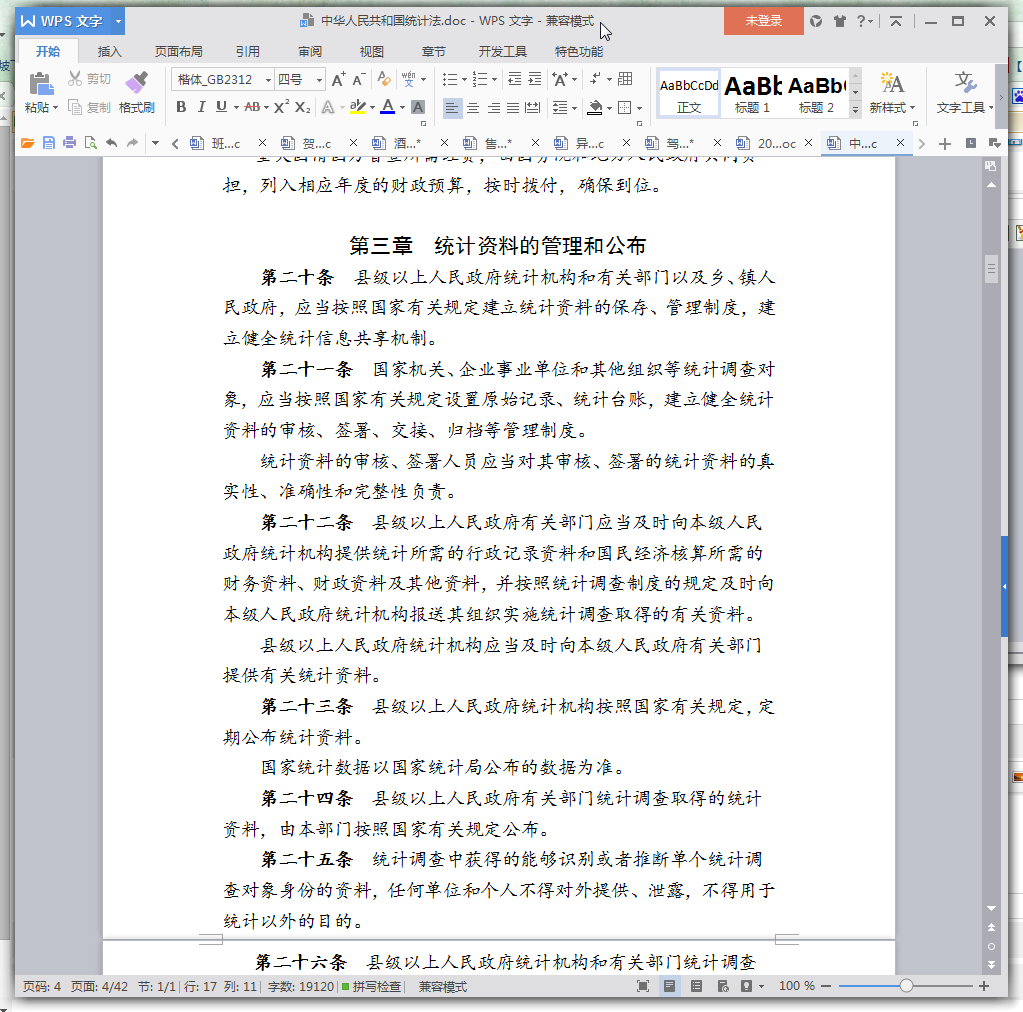Screen dimensions: 1023x1012
Task: Open the Text Tools (文字工具) icon
Action: point(965,83)
